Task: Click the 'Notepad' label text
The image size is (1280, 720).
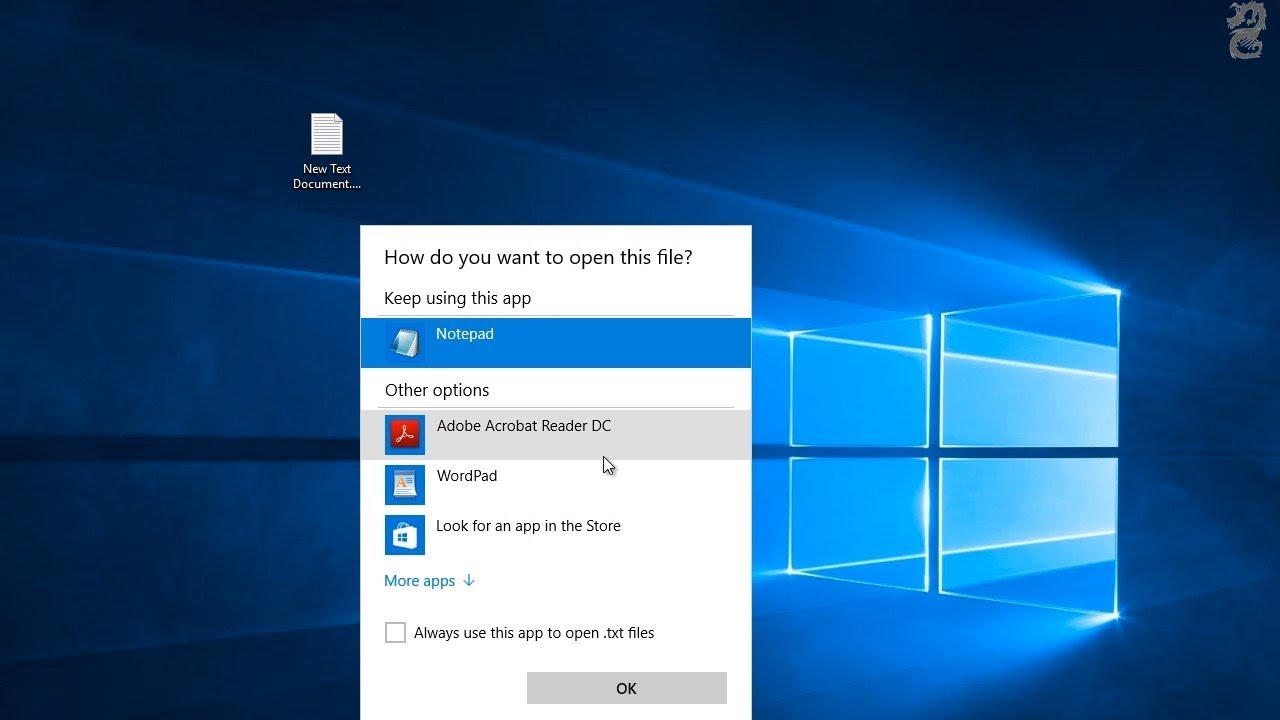Action: coord(465,334)
